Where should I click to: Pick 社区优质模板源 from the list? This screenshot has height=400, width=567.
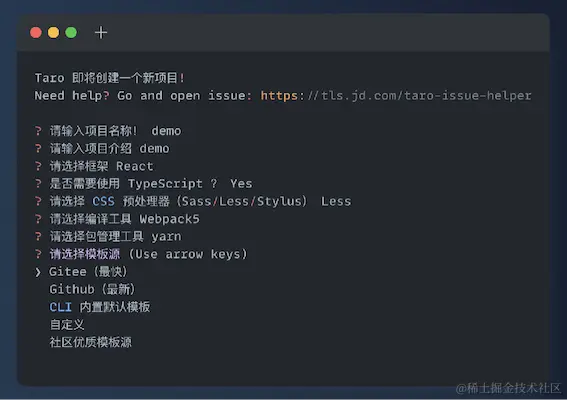tap(91, 342)
